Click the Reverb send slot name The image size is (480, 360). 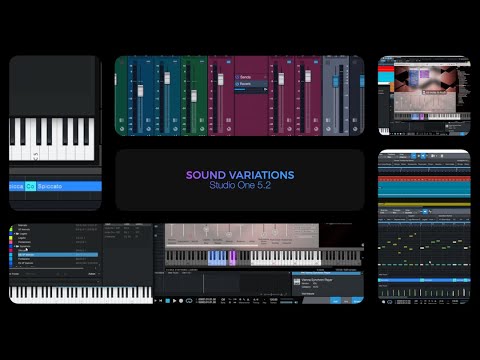[246, 84]
